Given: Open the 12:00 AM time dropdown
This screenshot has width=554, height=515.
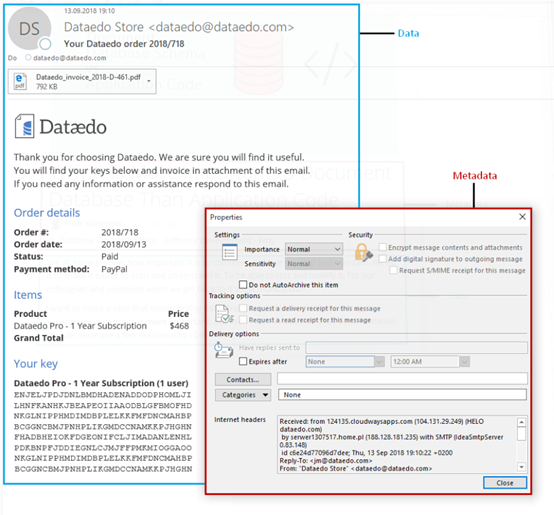Looking at the screenshot, I should (x=464, y=362).
